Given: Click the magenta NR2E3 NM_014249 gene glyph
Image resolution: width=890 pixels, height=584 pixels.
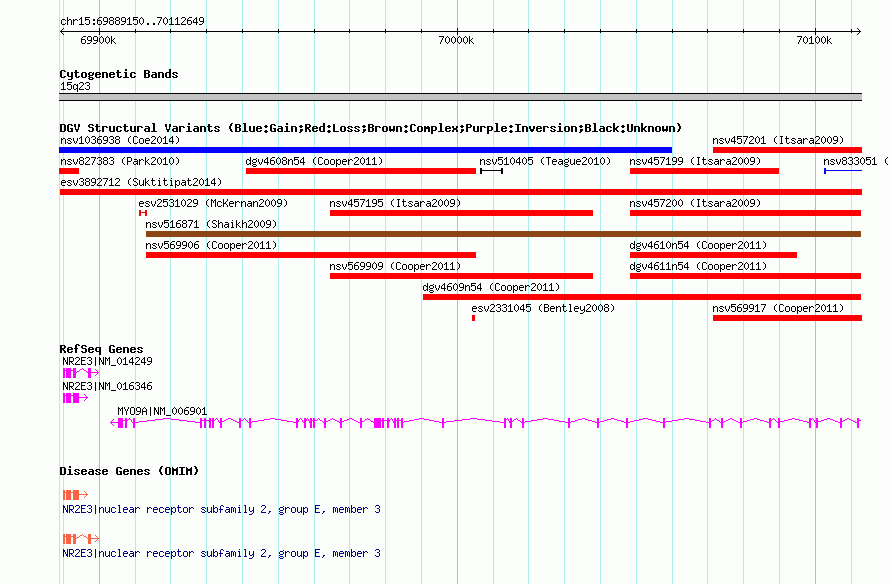Looking at the screenshot, I should pos(81,373).
